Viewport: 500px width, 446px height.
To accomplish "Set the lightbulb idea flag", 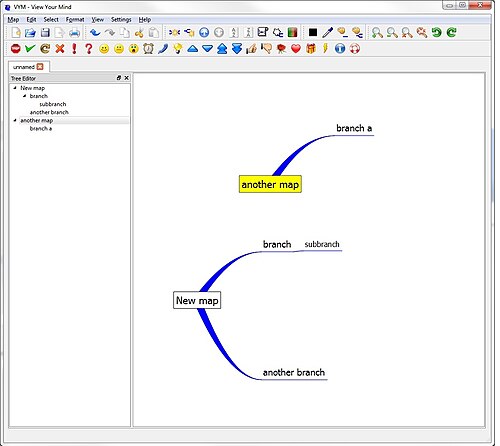I will pyautogui.click(x=178, y=49).
